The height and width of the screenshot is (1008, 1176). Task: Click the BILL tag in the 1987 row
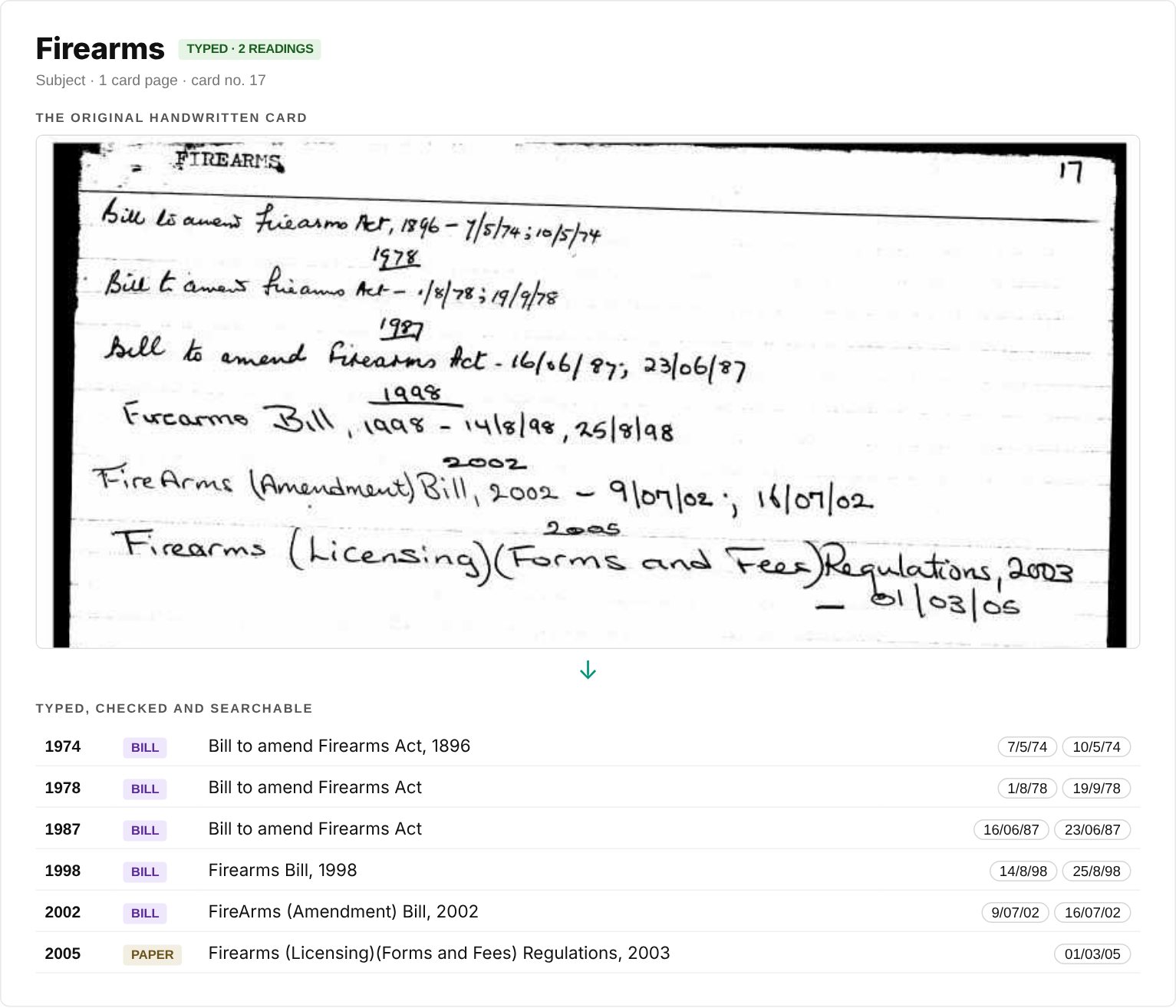[x=145, y=831]
